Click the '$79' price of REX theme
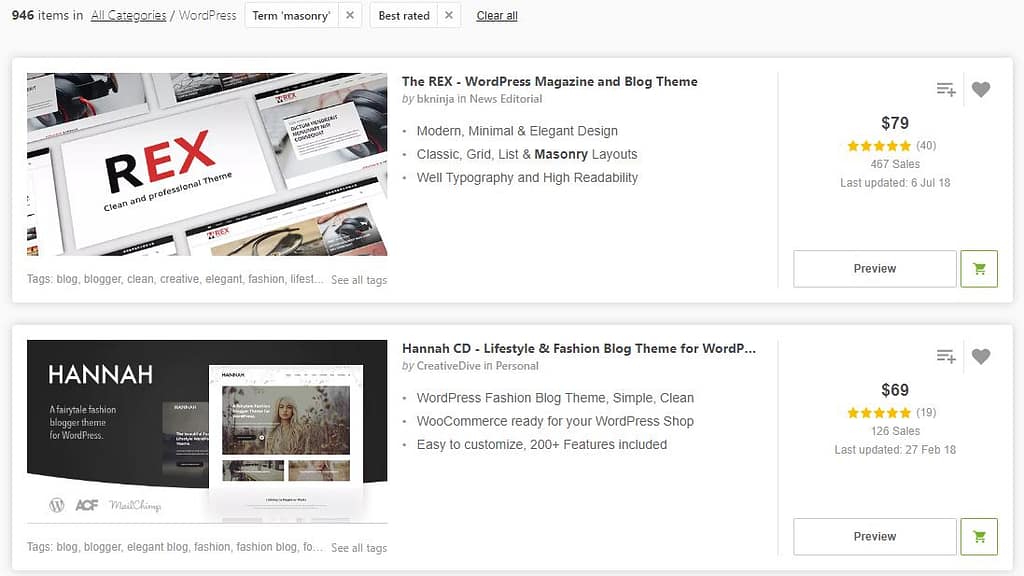1024x576 pixels. [895, 123]
